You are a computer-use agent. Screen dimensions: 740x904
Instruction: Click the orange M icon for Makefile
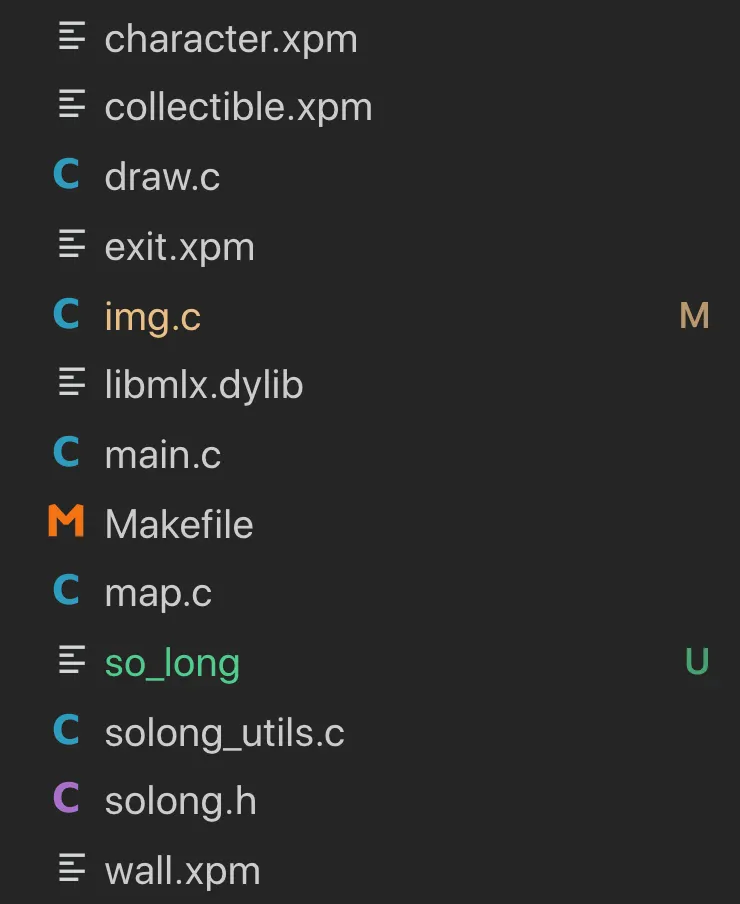click(x=66, y=523)
